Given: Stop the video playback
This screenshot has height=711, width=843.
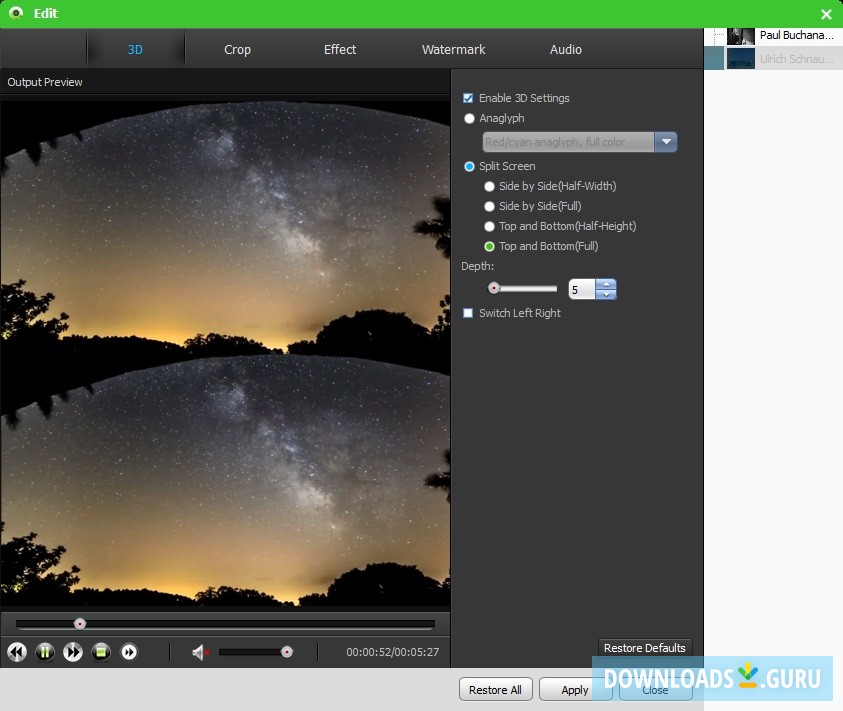Looking at the screenshot, I should click(101, 652).
